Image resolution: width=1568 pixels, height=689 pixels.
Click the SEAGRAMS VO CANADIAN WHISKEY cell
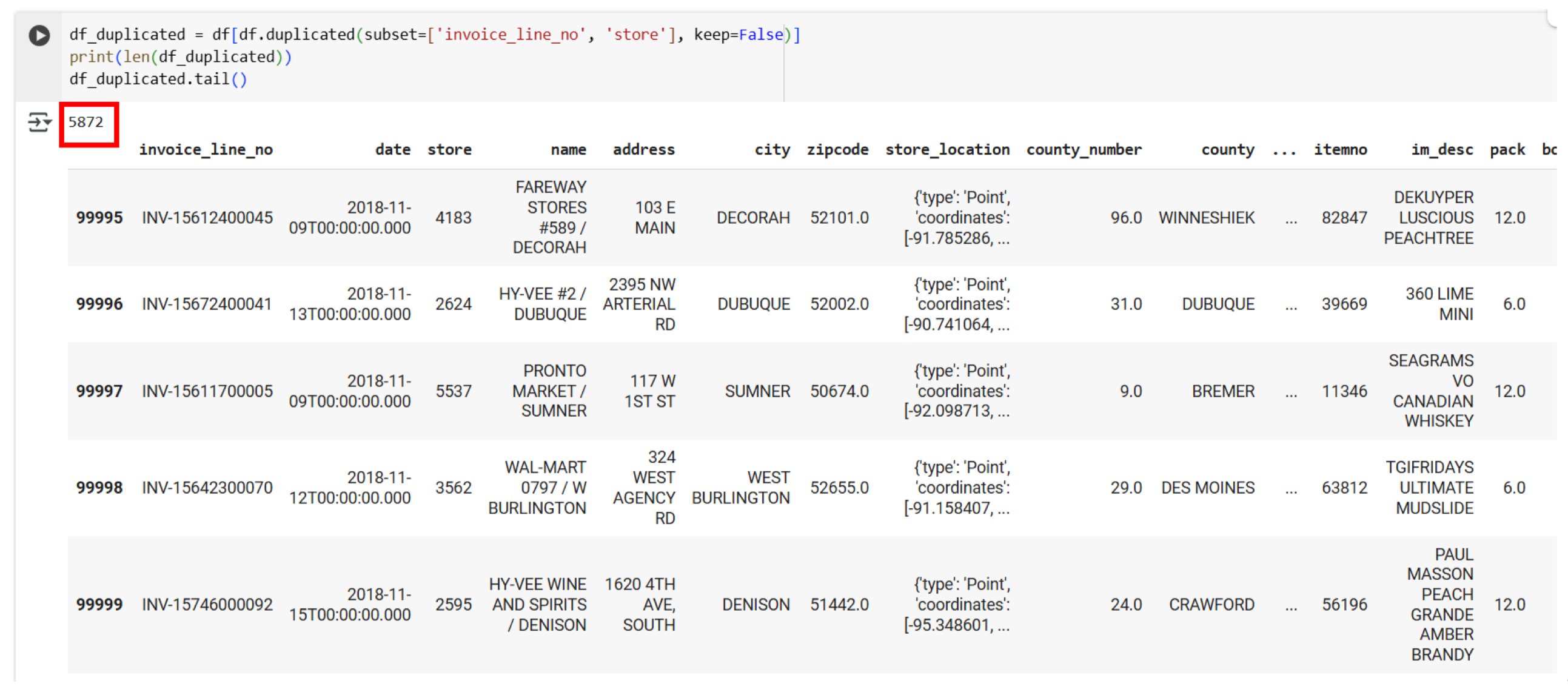(x=1431, y=391)
